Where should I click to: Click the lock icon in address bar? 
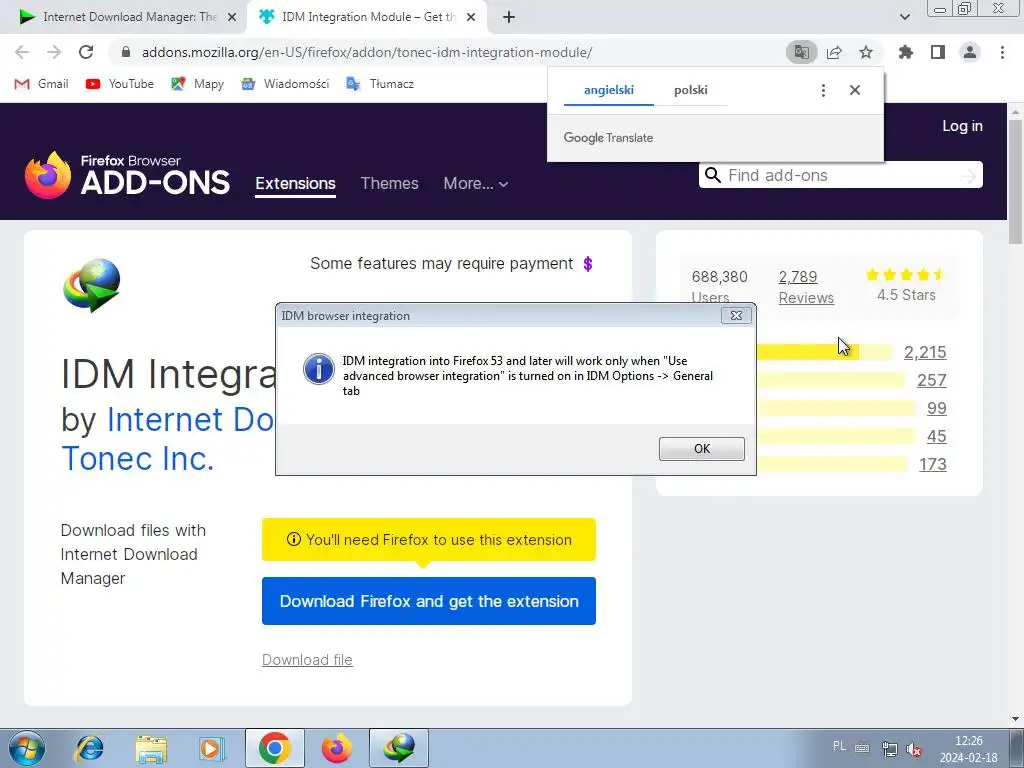[x=126, y=52]
